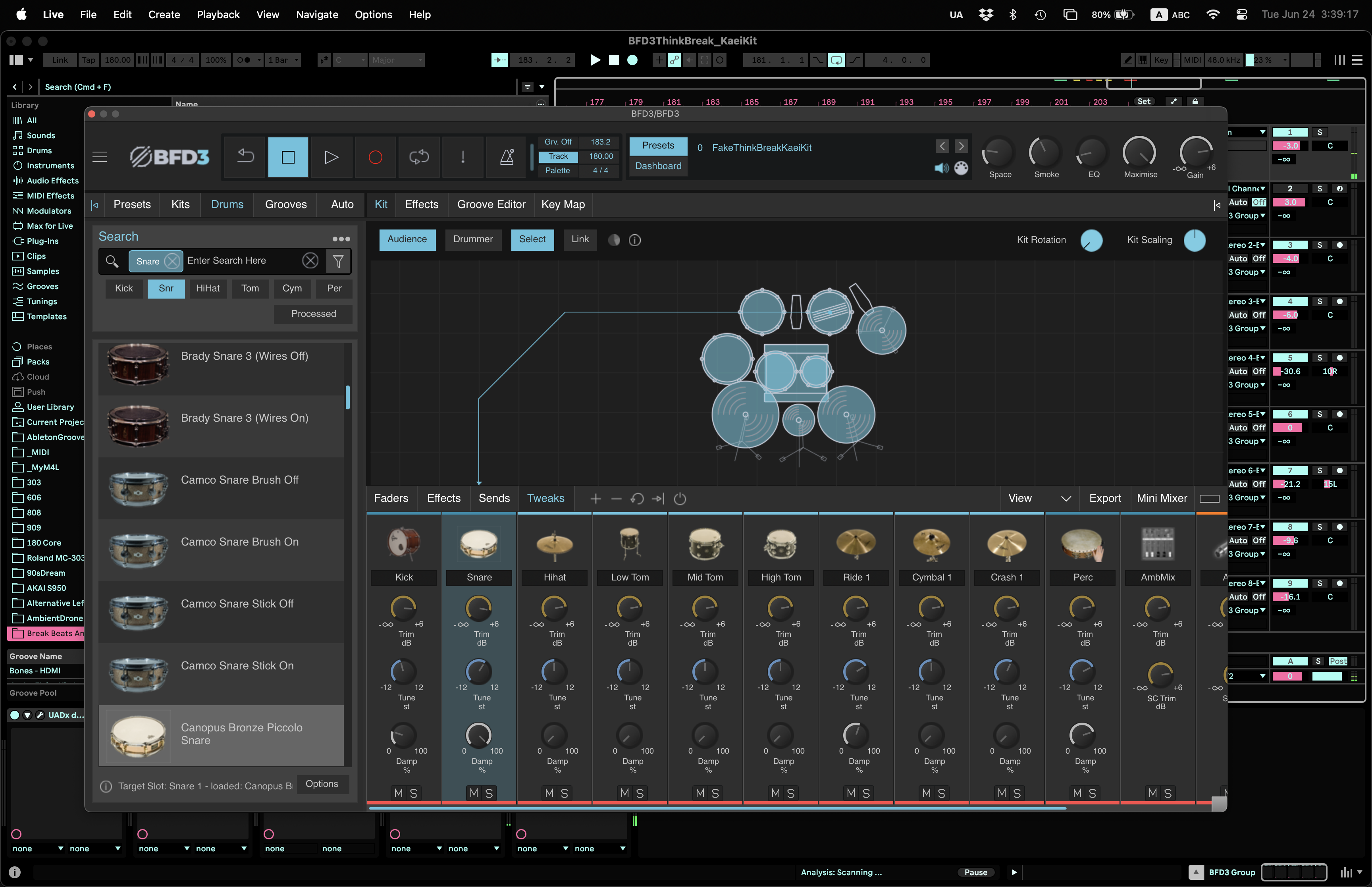
Task: Switch mixer to Faders tab
Action: click(391, 499)
